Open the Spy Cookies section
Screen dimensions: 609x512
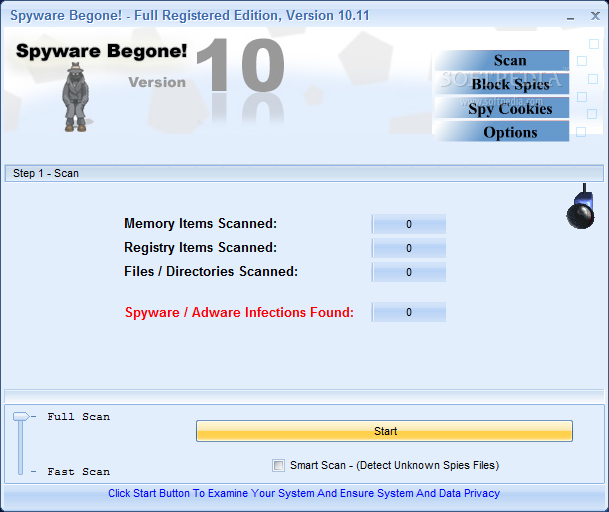[x=502, y=108]
